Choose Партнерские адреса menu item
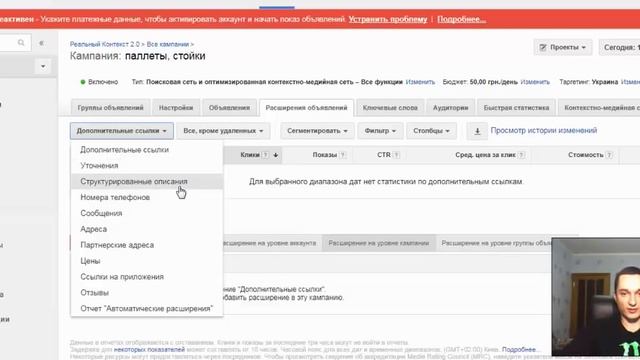This screenshot has height=360, width=640. point(147,245)
